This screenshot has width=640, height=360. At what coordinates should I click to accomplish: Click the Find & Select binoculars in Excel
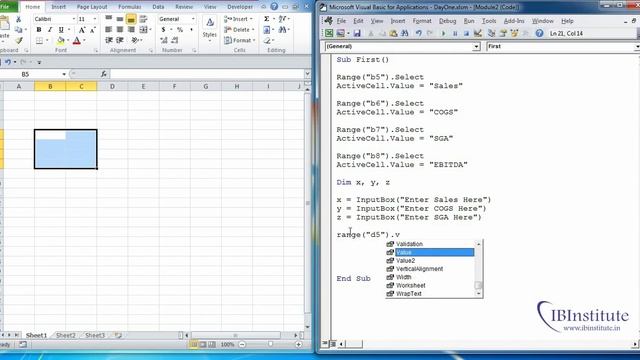[282, 30]
